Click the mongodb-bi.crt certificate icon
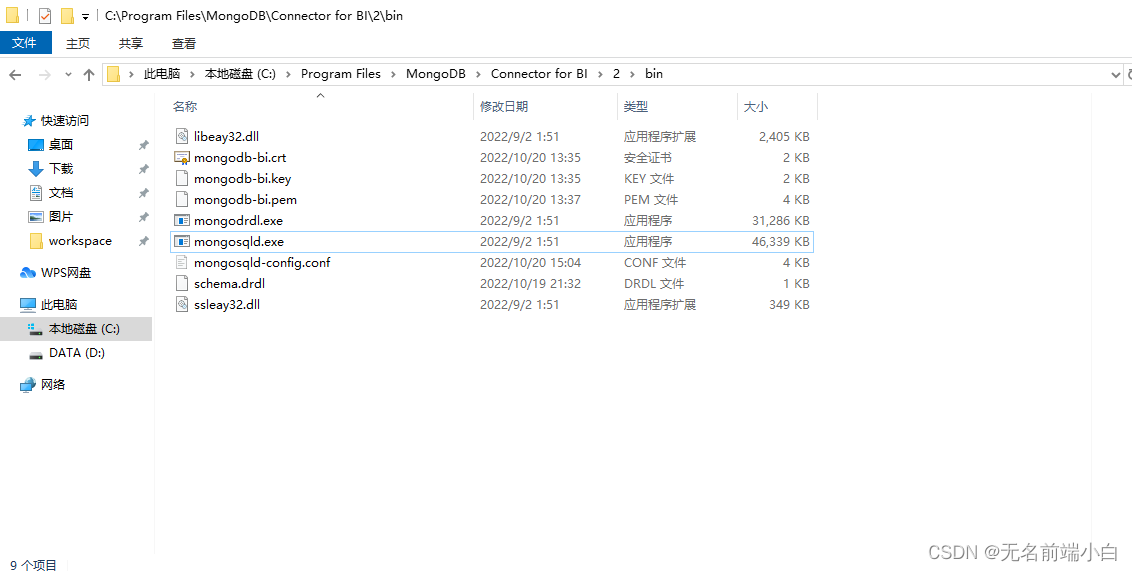Screen dimensions: 1132x571 pyautogui.click(x=182, y=157)
